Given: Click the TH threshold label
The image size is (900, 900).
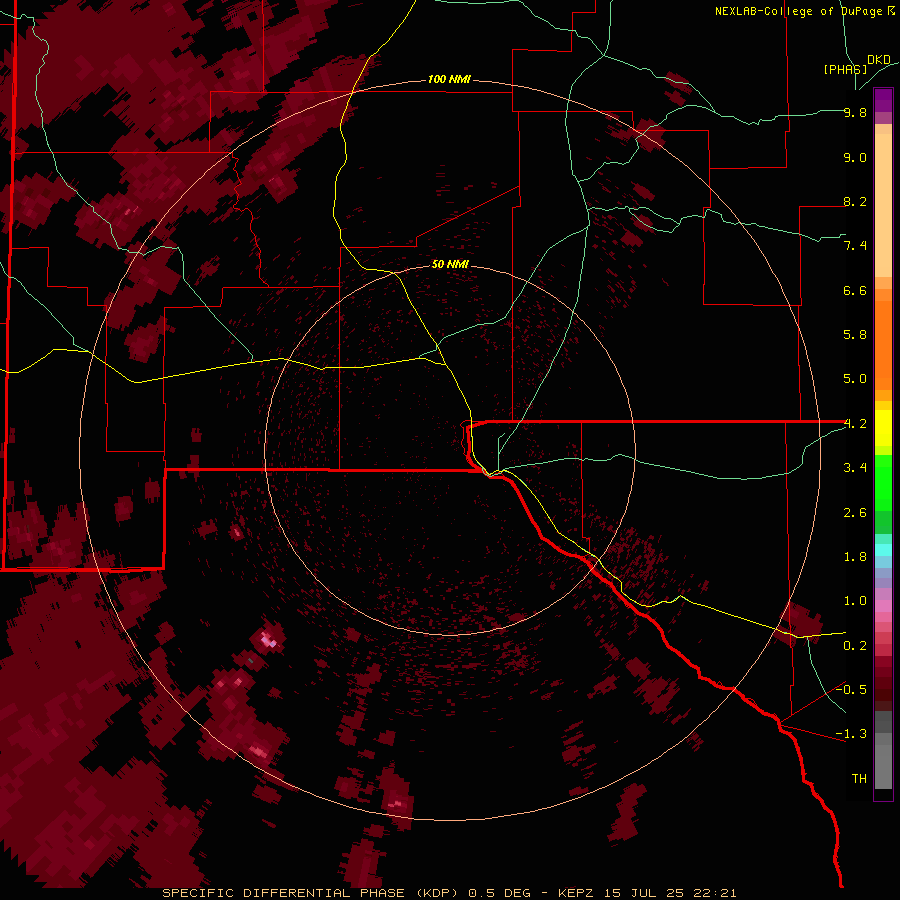Looking at the screenshot, I should tap(859, 778).
